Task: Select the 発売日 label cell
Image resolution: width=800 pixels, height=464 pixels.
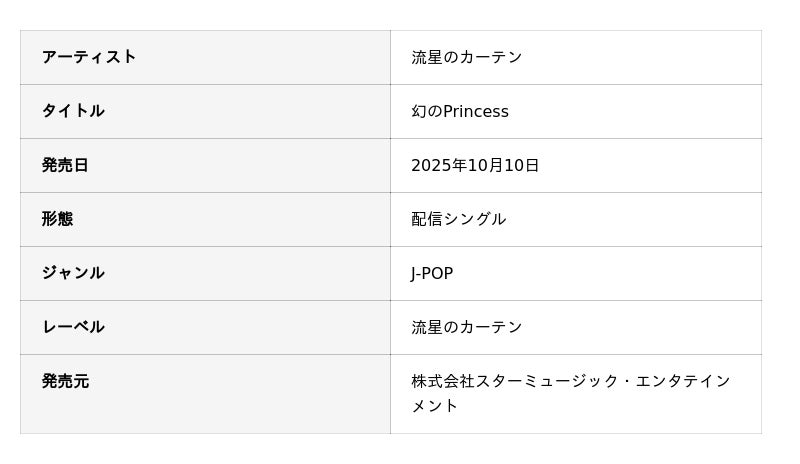Action: (65, 165)
